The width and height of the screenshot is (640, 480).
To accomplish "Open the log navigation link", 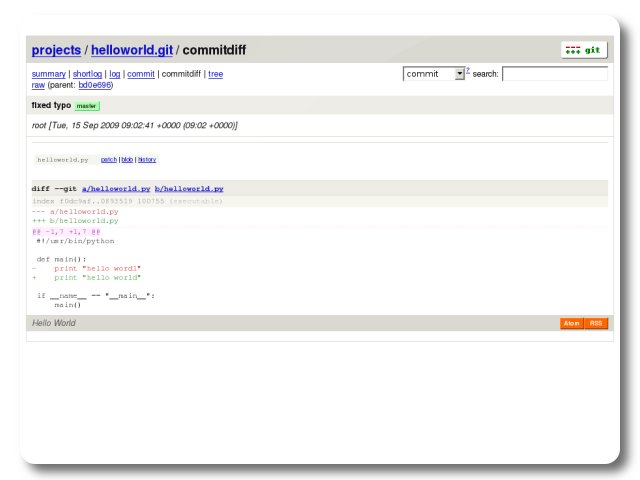I will coord(114,74).
